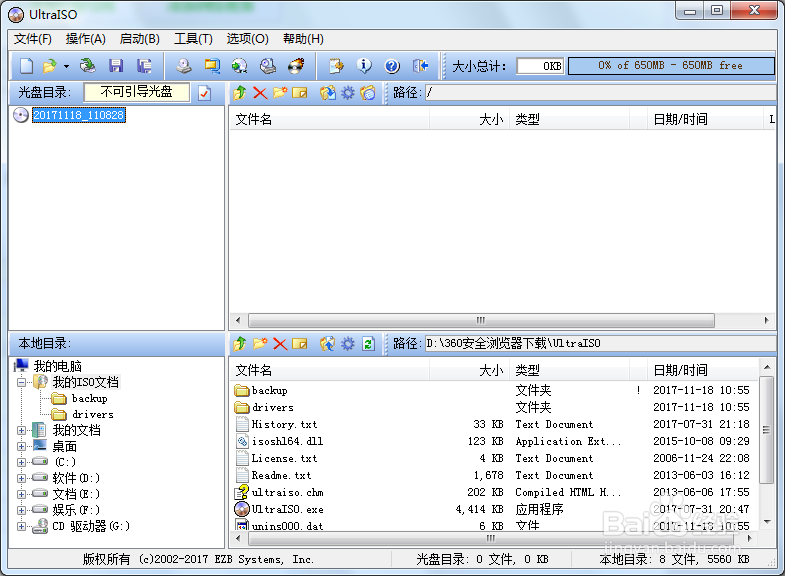
Task: Click Add Files icon in disc pane
Action: [x=327, y=93]
